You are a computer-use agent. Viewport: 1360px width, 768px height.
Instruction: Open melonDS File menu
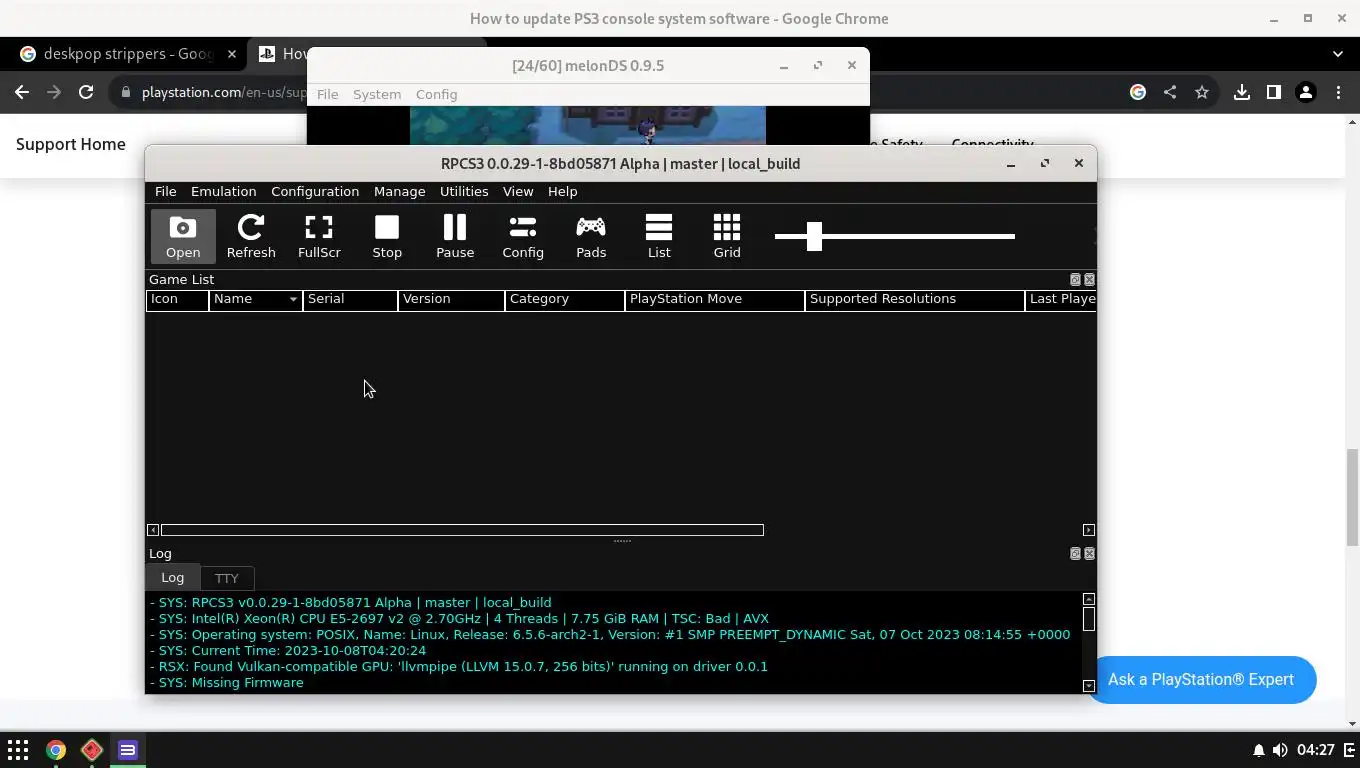coord(328,94)
